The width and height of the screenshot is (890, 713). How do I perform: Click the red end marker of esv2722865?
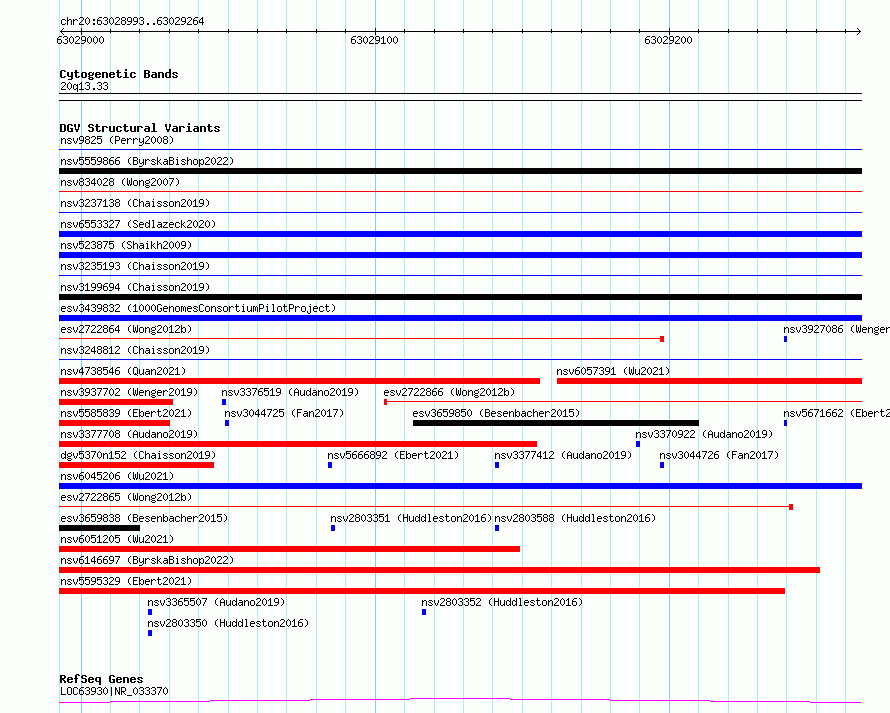coord(791,507)
